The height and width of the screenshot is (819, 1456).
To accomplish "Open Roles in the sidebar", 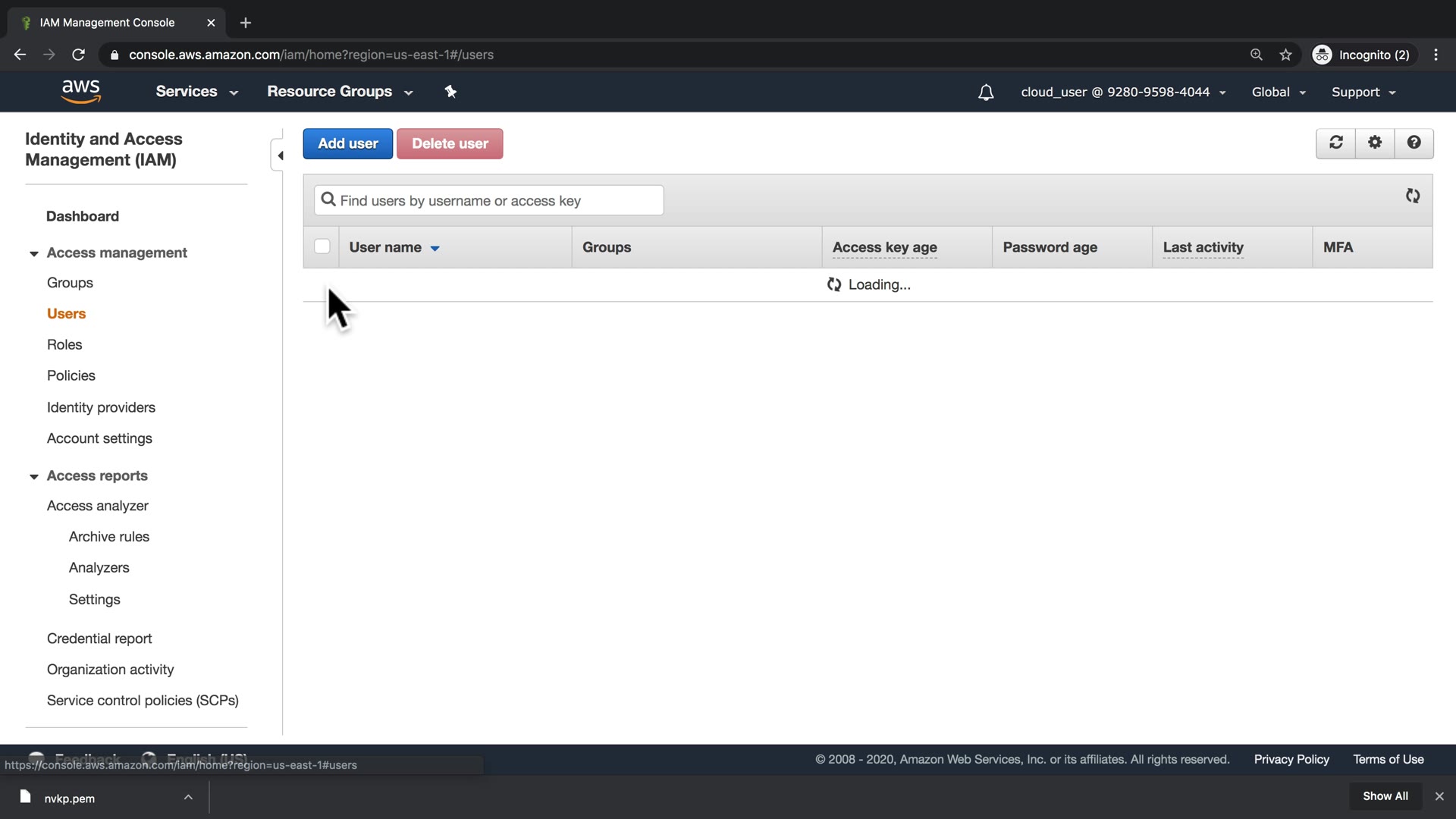I will click(64, 344).
